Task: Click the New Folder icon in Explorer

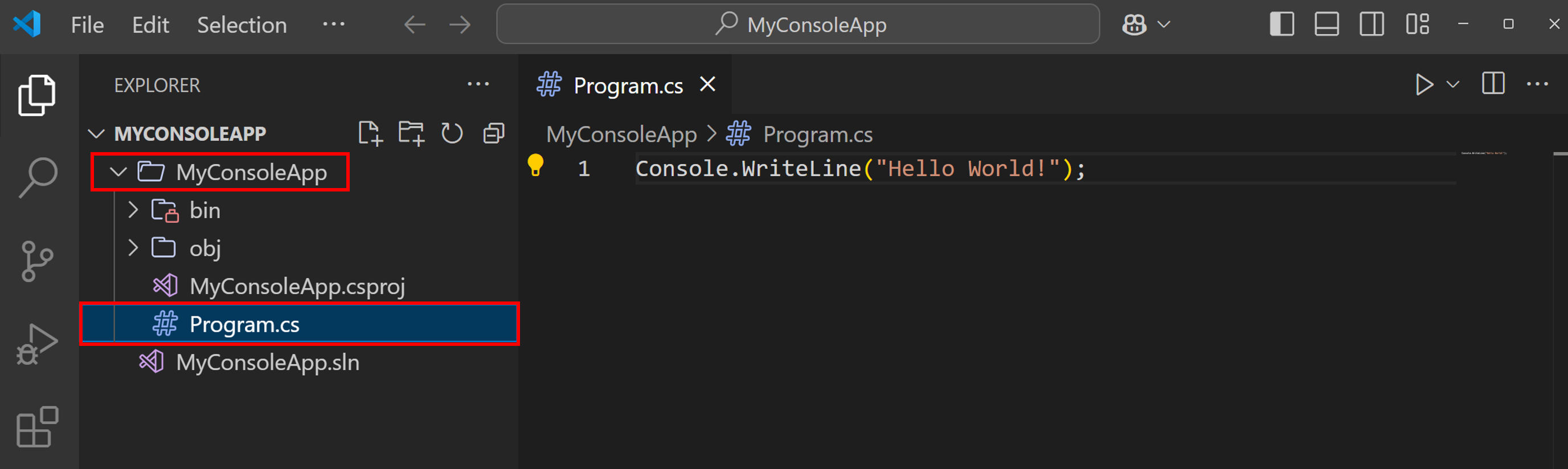Action: point(411,133)
